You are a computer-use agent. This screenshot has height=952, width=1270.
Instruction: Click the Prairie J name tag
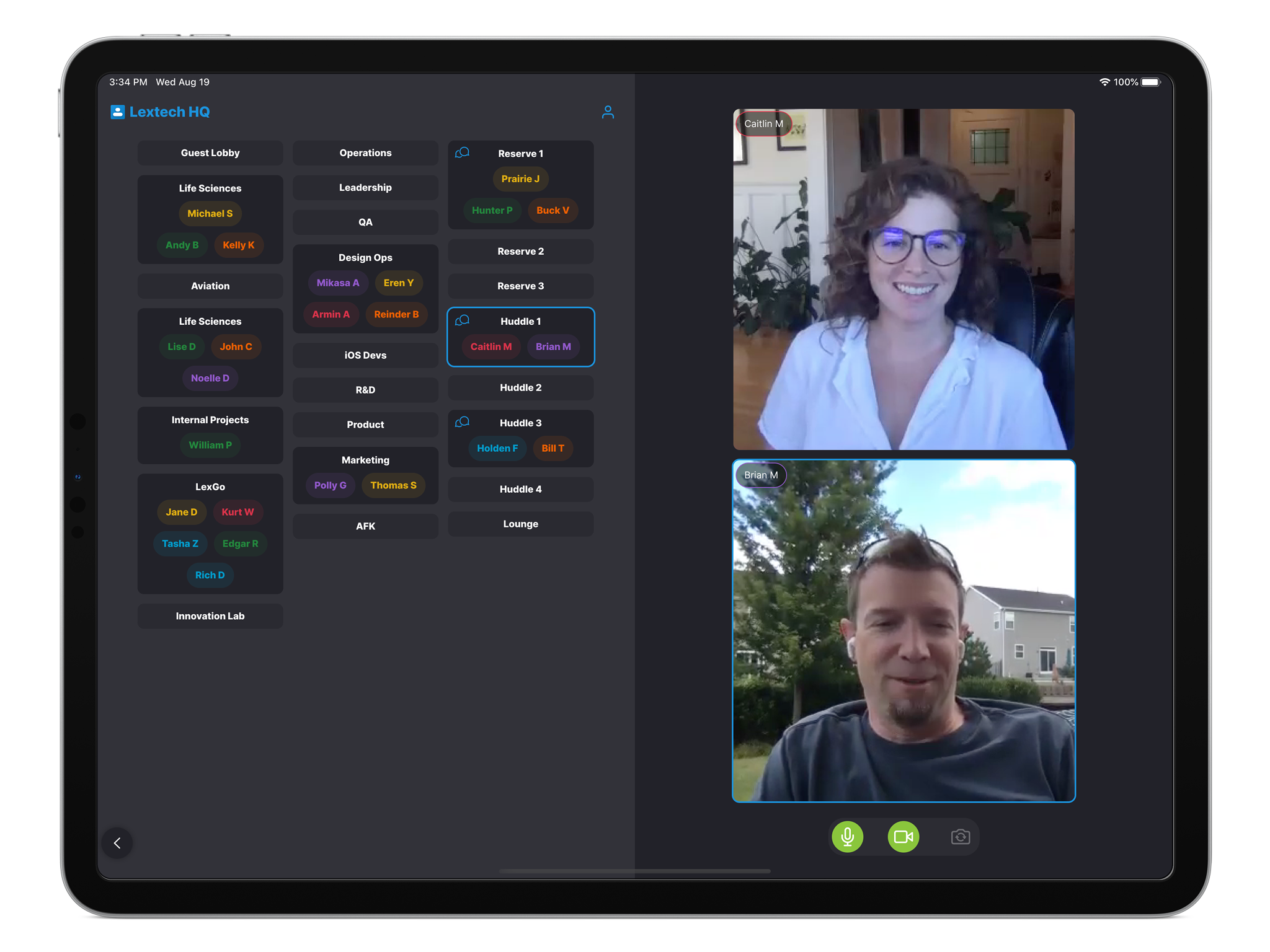click(x=521, y=179)
